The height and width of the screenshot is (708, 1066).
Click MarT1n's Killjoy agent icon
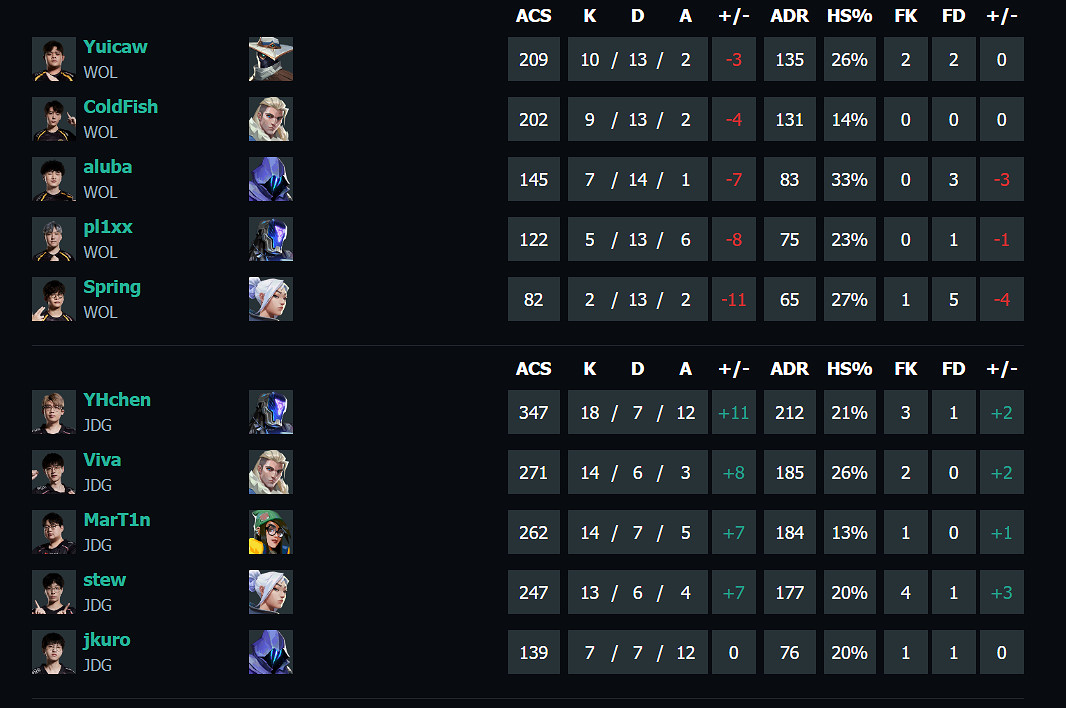pos(270,532)
